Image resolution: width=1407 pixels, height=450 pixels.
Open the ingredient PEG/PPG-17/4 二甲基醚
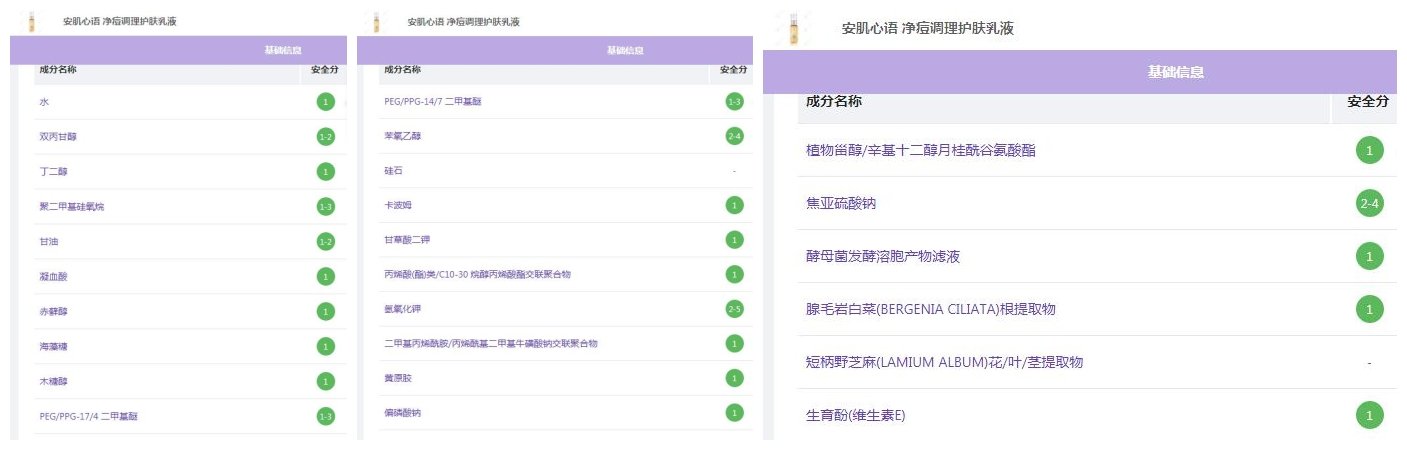click(88, 416)
